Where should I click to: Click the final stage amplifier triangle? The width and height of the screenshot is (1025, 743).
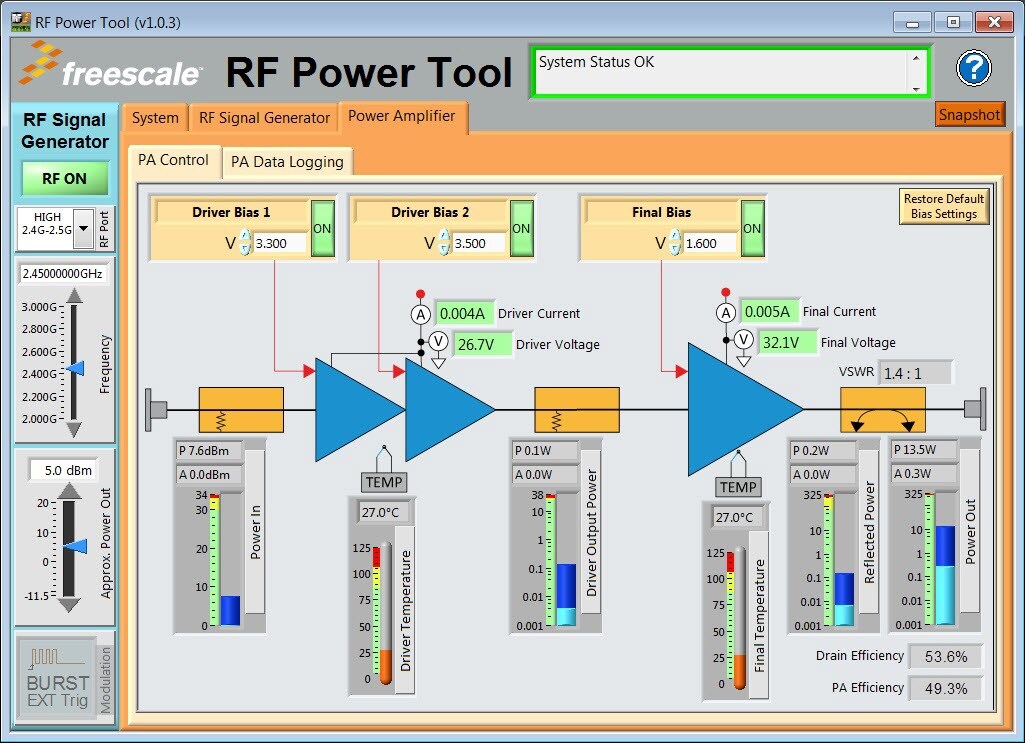[x=738, y=408]
